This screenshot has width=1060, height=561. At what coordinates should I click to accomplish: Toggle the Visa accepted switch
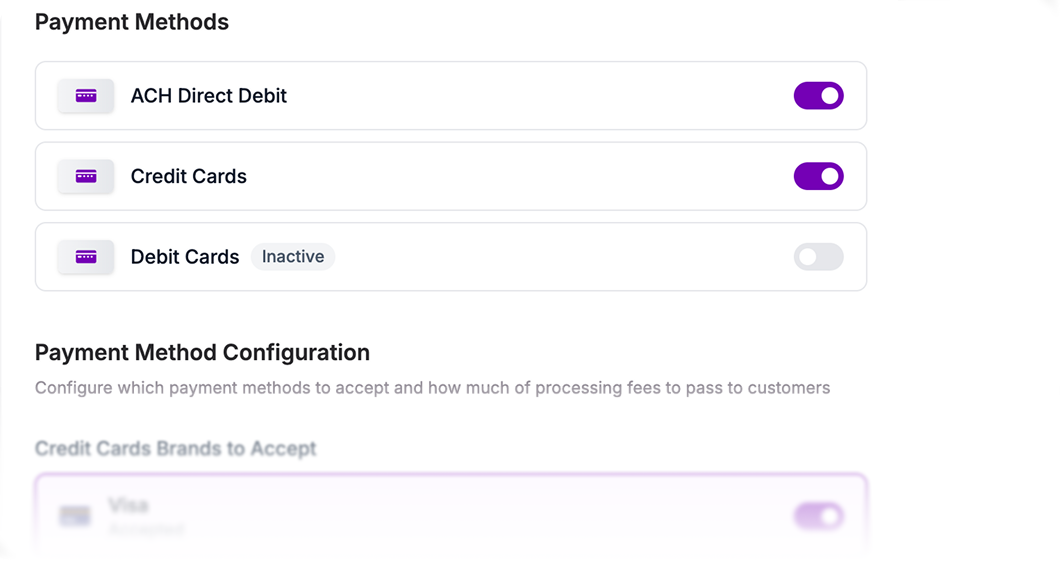click(818, 516)
